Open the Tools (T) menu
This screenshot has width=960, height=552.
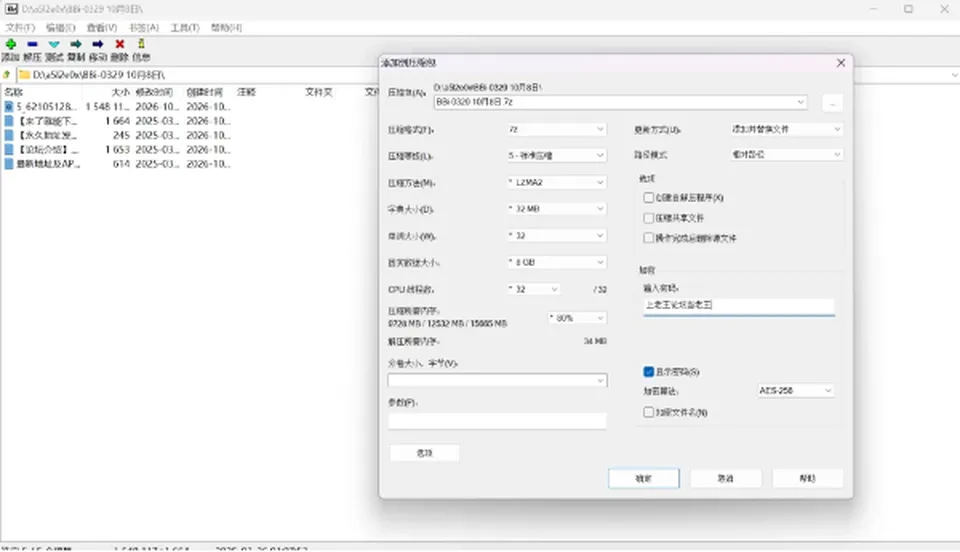click(185, 28)
